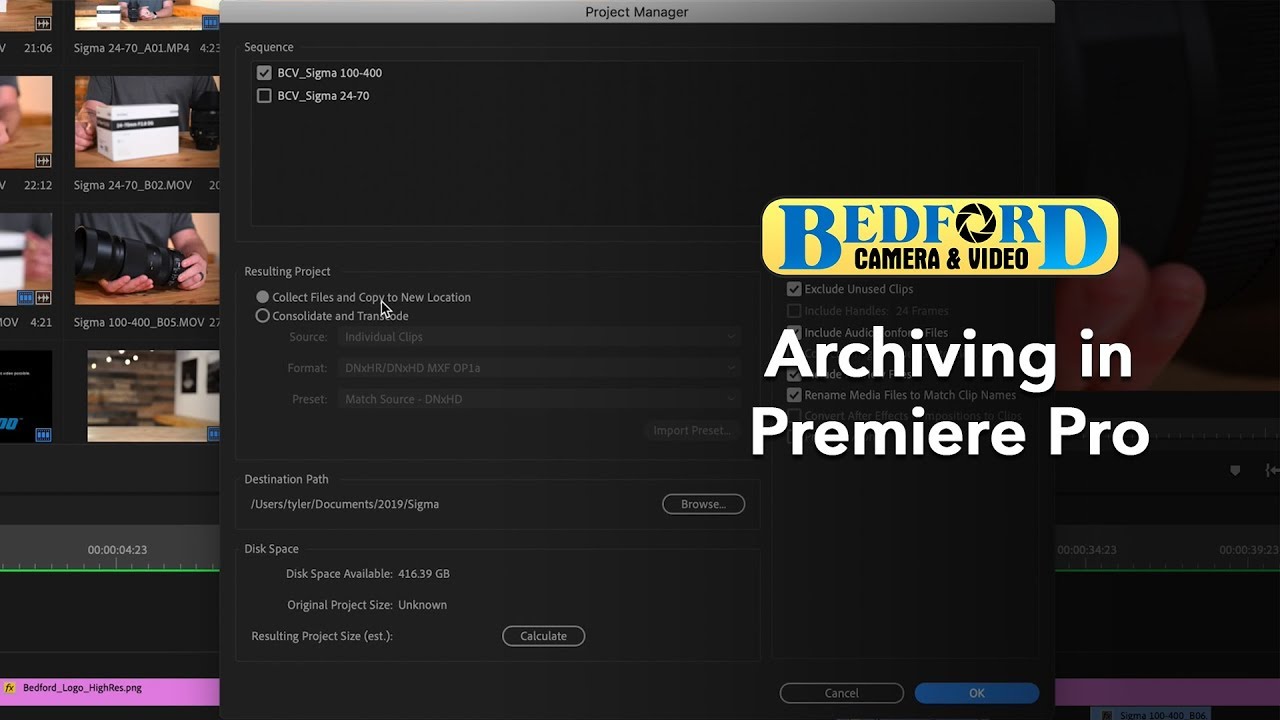
Task: Select Collect Files and Copy to New Location
Action: pyautogui.click(x=263, y=297)
